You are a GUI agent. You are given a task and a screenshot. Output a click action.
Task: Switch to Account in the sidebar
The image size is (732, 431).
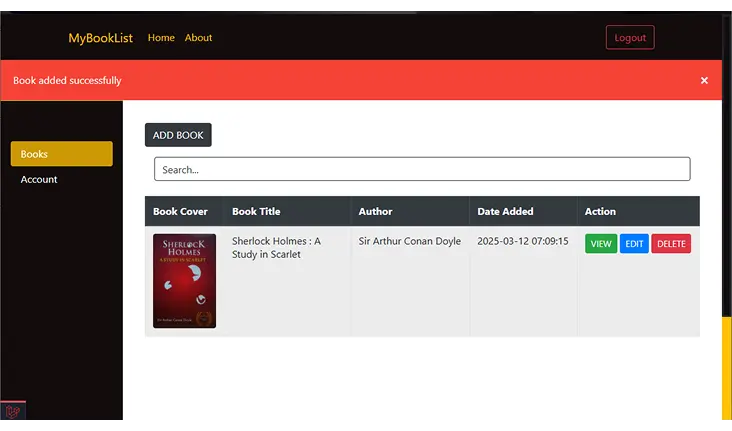(x=40, y=180)
